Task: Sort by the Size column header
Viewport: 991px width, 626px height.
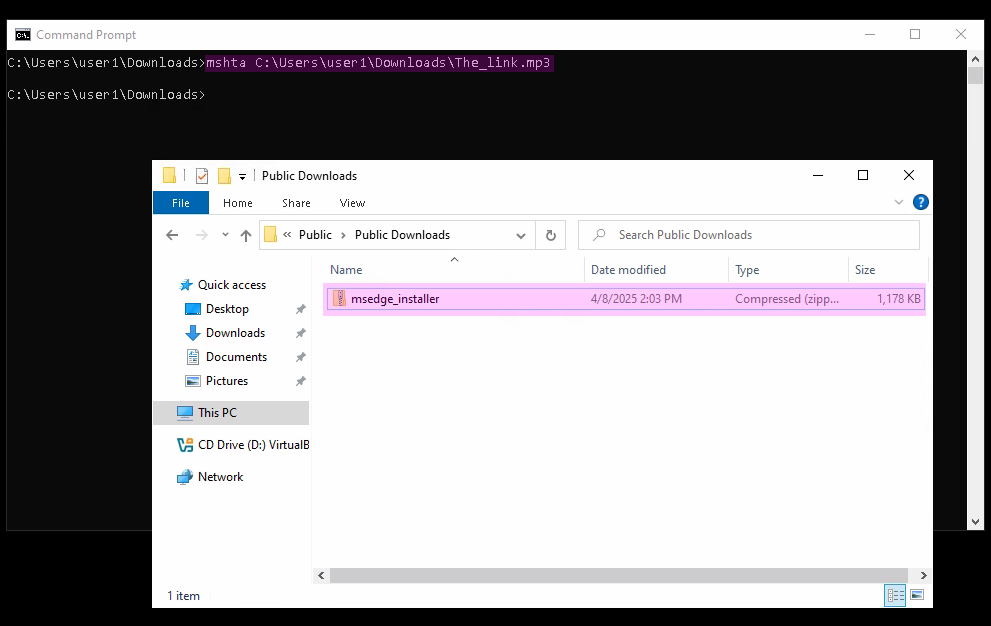Action: (865, 270)
